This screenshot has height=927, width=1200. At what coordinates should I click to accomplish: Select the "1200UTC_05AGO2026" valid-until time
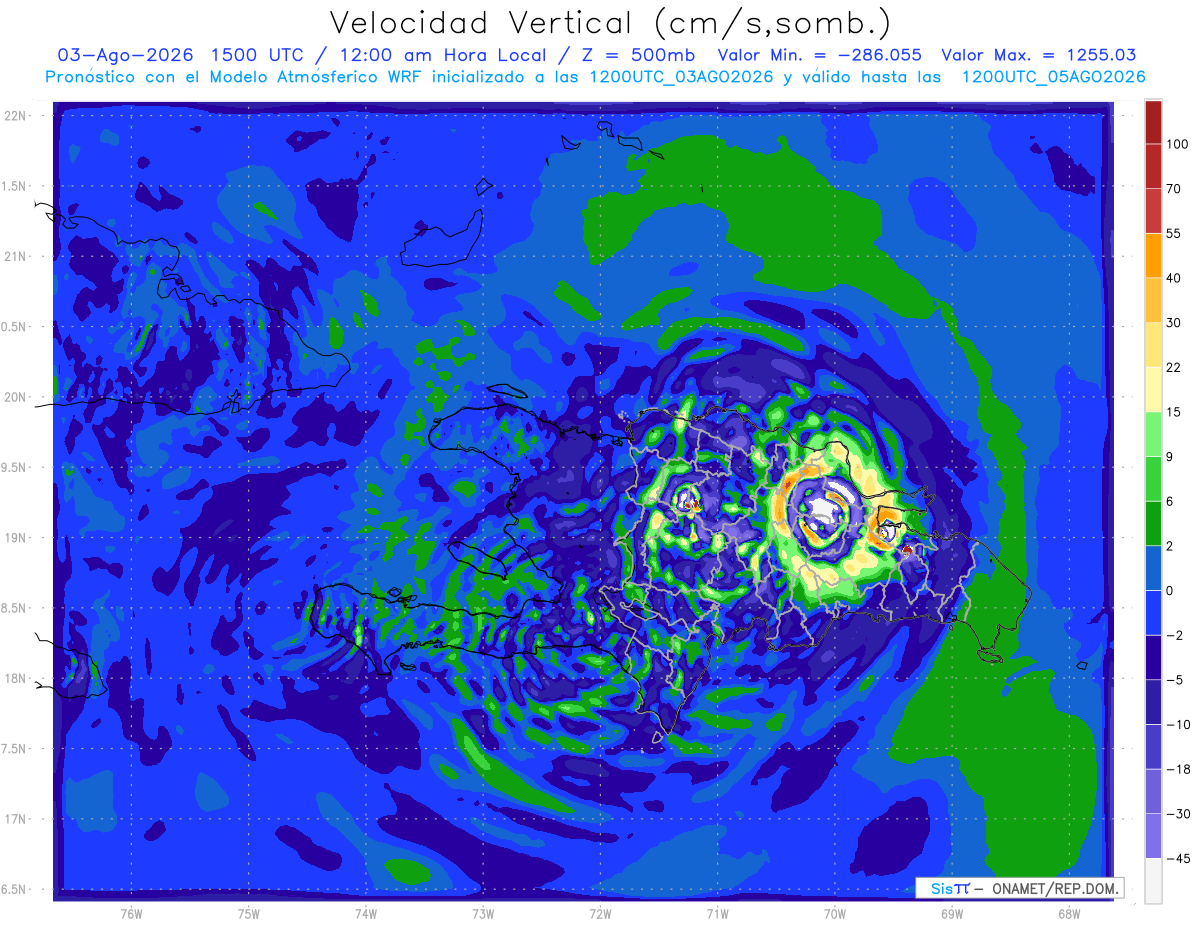[x=1053, y=77]
